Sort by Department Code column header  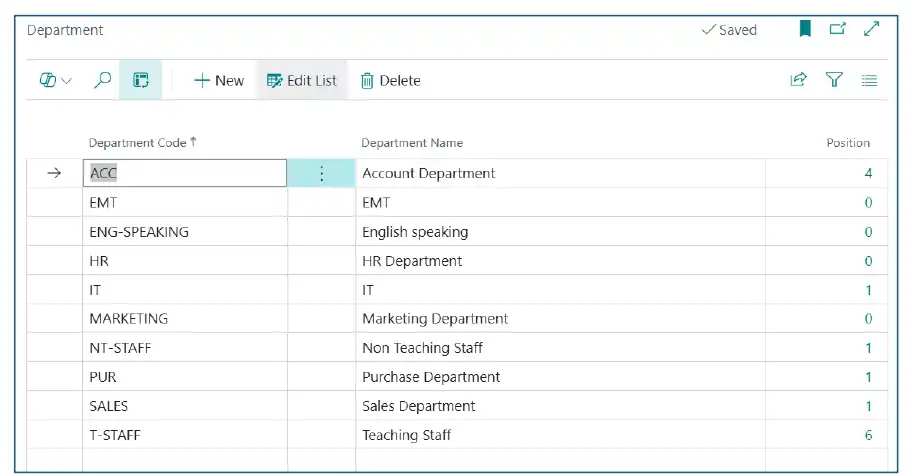pyautogui.click(x=138, y=143)
